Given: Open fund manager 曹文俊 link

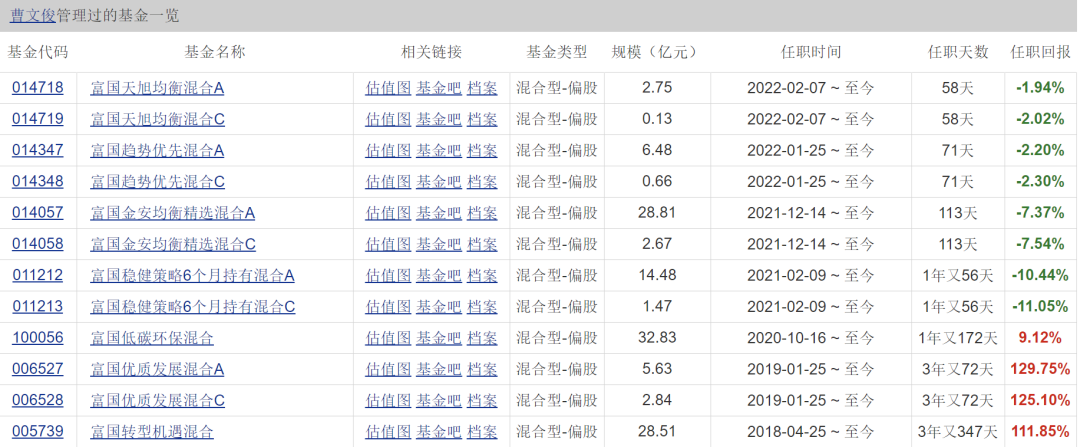Looking at the screenshot, I should (x=32, y=16).
